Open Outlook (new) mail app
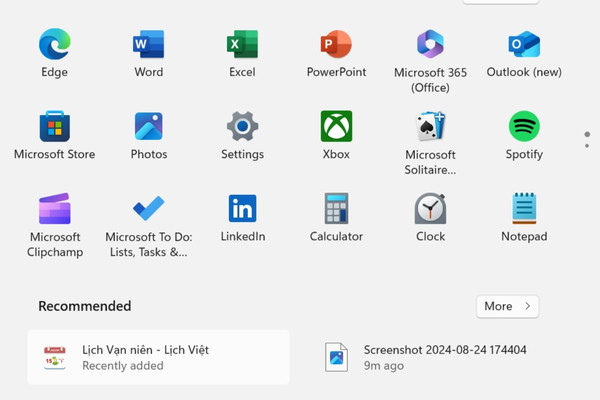 524,44
